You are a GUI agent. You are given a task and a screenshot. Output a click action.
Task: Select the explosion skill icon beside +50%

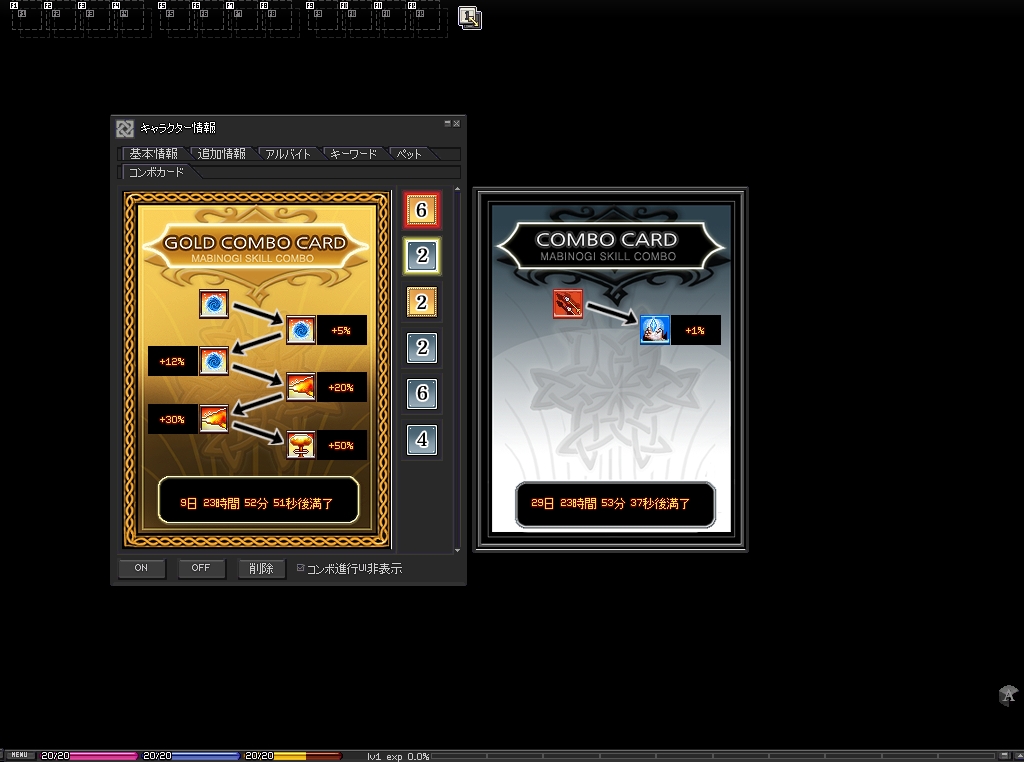point(301,445)
